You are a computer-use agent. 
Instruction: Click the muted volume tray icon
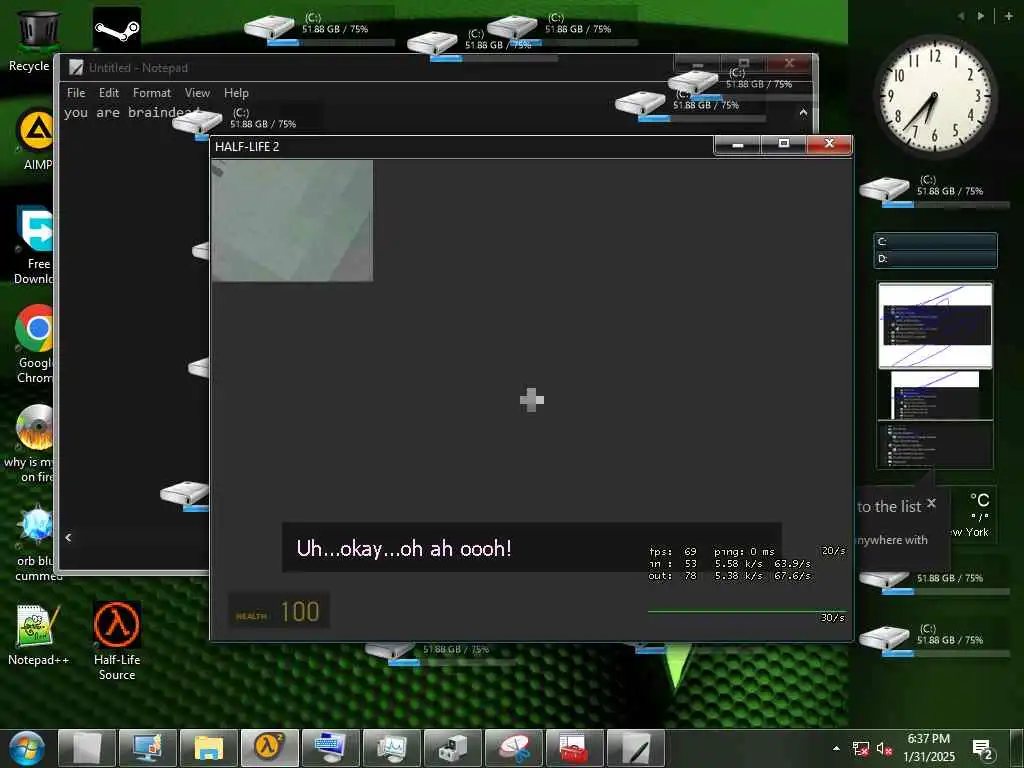(x=884, y=749)
